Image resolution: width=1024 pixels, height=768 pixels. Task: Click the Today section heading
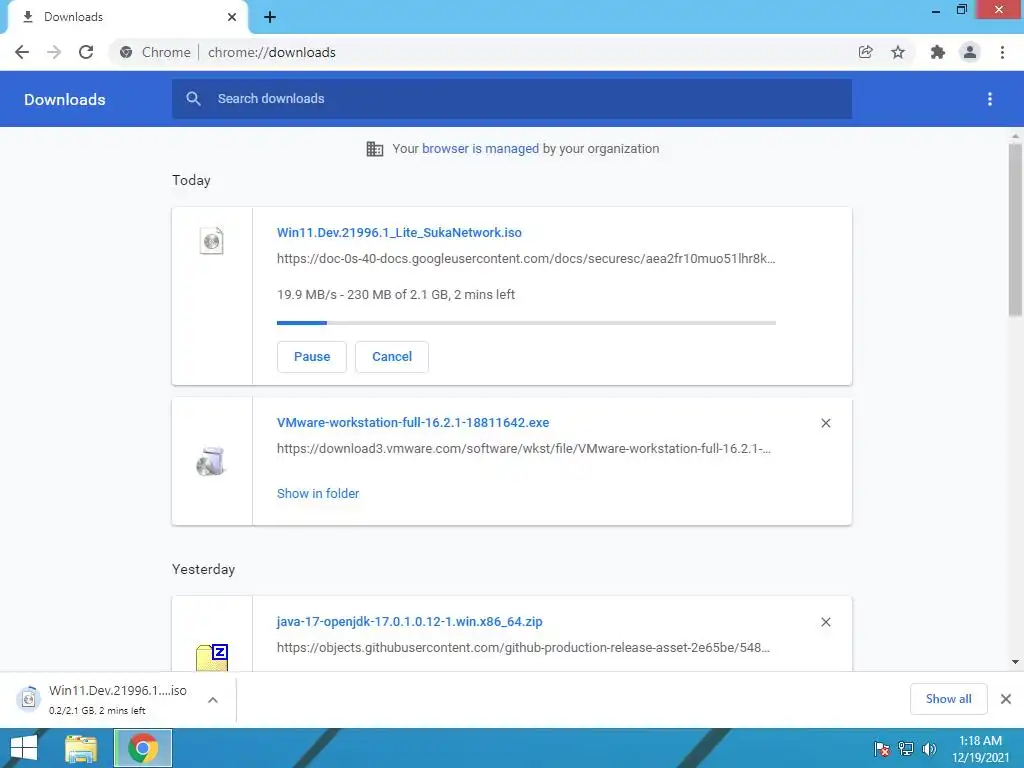[191, 180]
